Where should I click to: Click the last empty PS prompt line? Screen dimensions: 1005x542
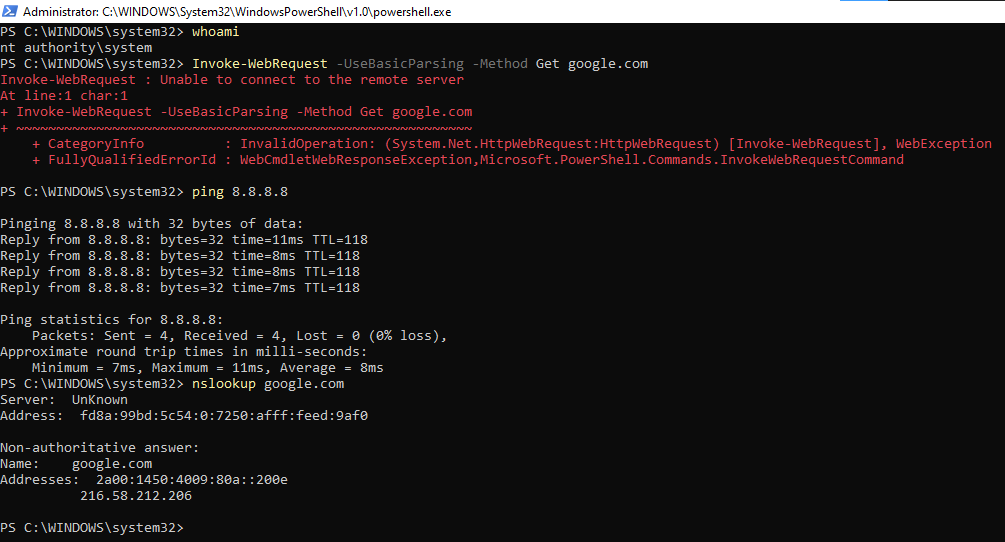pyautogui.click(x=92, y=528)
